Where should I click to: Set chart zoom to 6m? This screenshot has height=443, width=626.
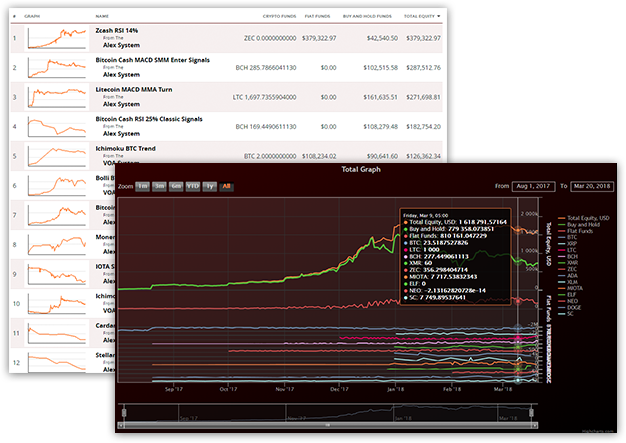[x=176, y=186]
